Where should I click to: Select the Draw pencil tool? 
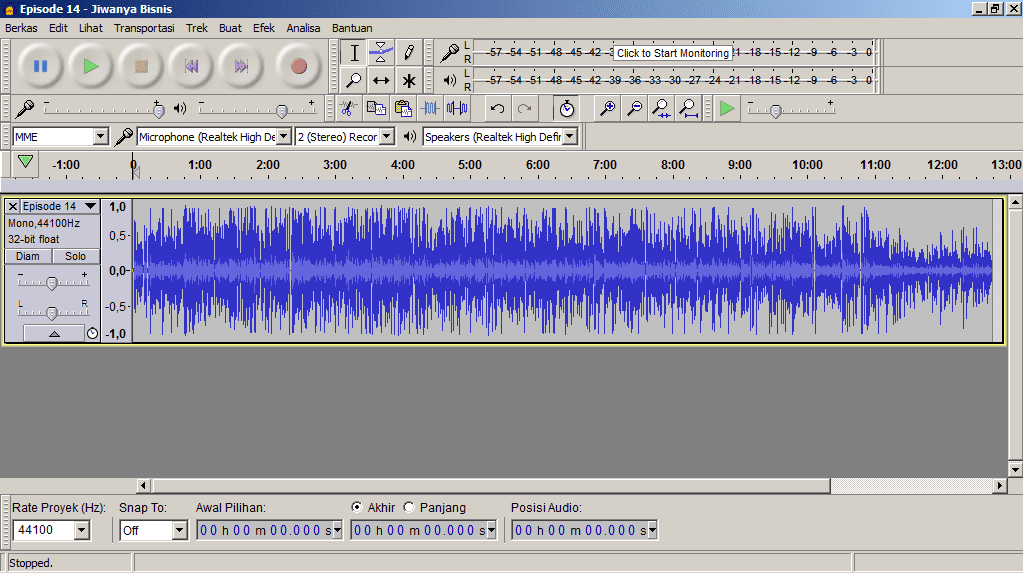(408, 53)
